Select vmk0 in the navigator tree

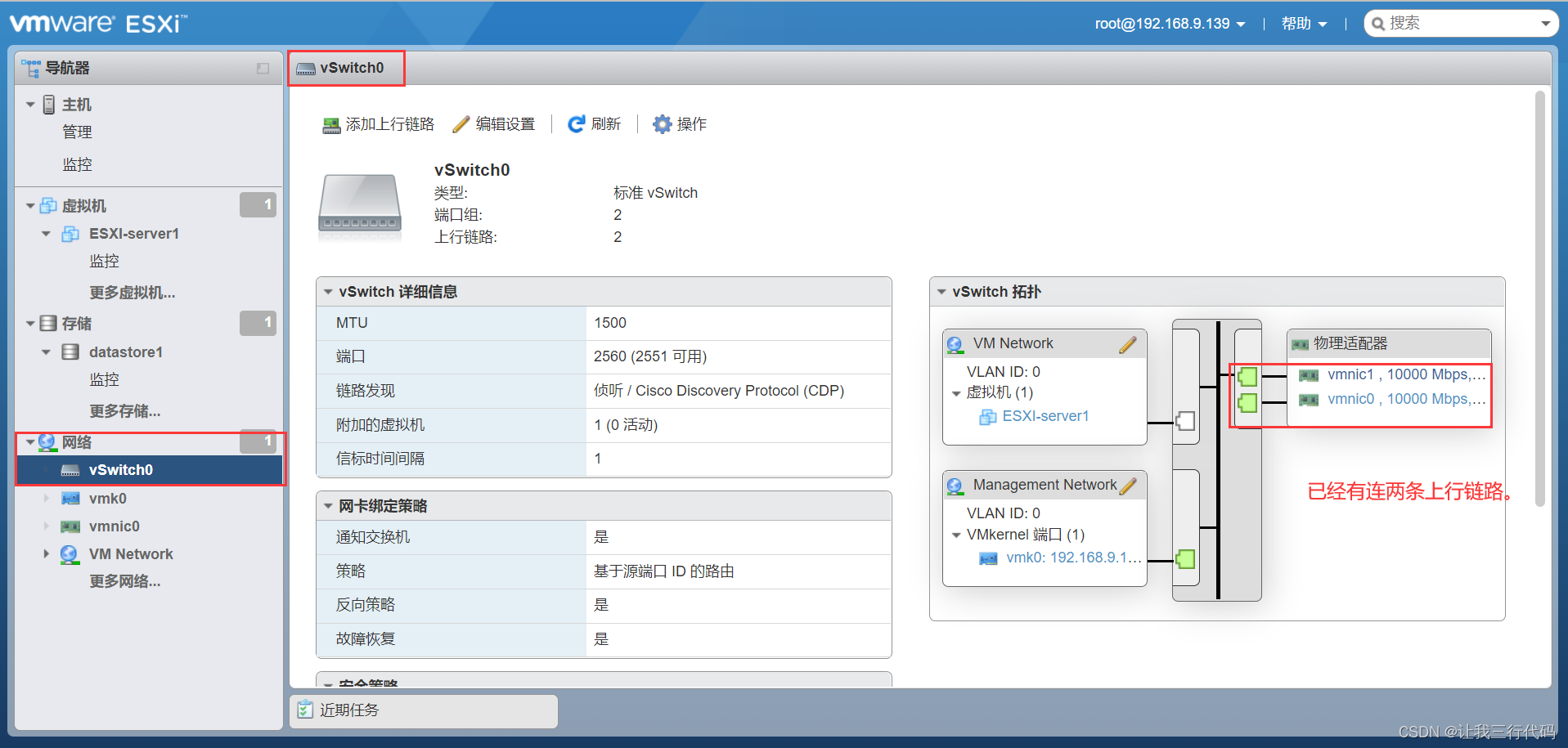click(x=107, y=499)
